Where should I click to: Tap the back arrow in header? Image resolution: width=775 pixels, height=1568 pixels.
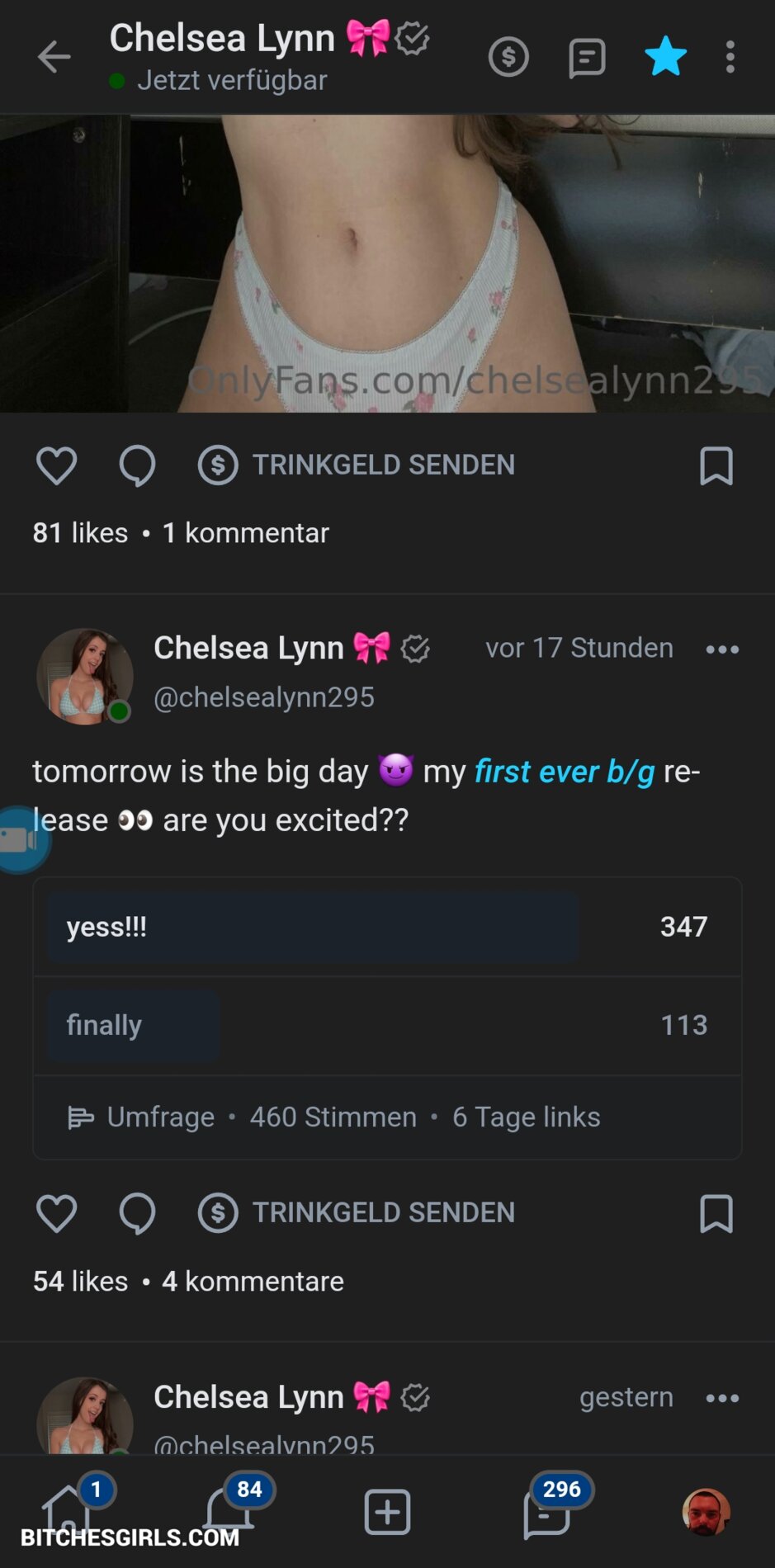click(x=54, y=57)
